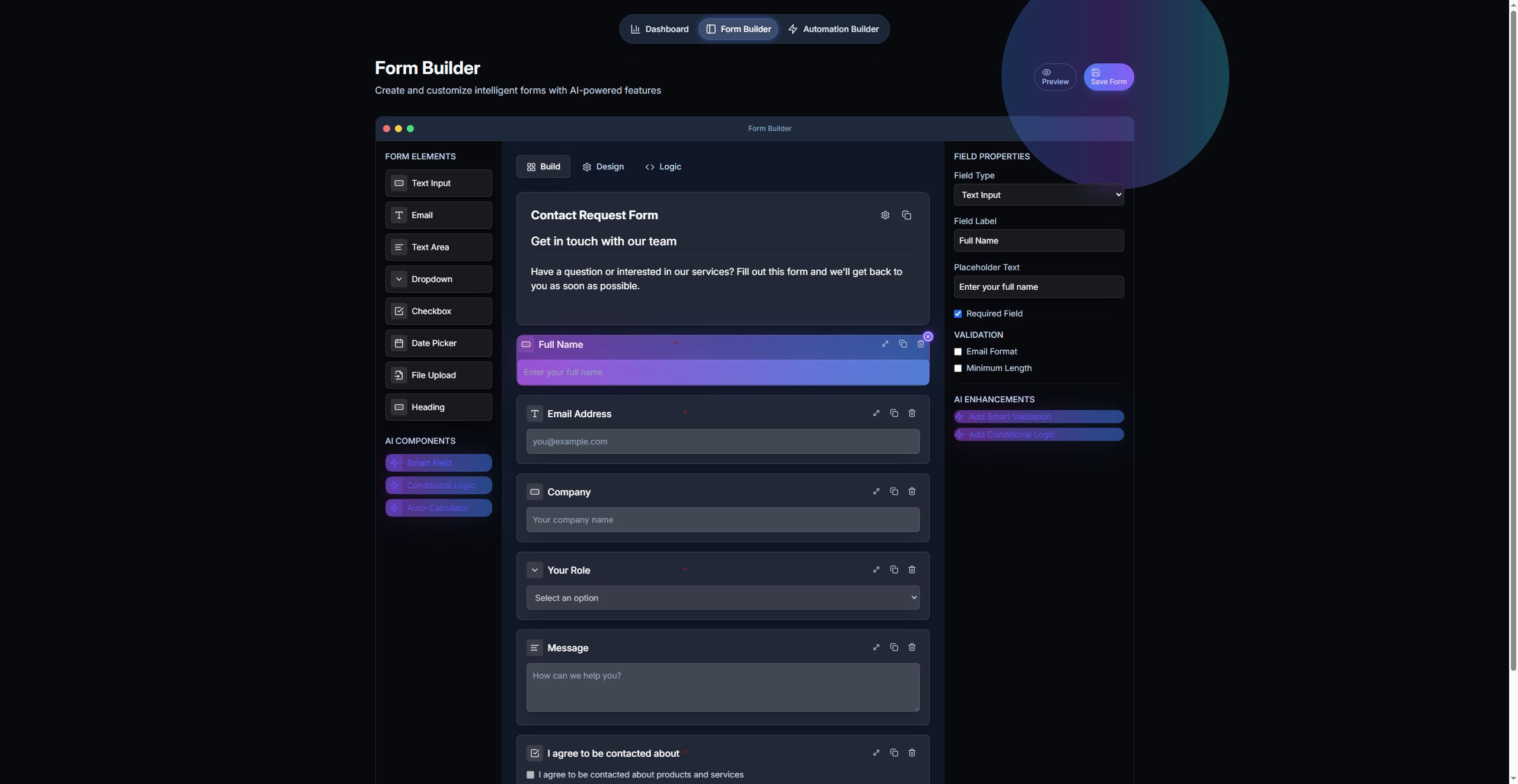Delete the Email Address field
The image size is (1518, 784).
pos(912,413)
